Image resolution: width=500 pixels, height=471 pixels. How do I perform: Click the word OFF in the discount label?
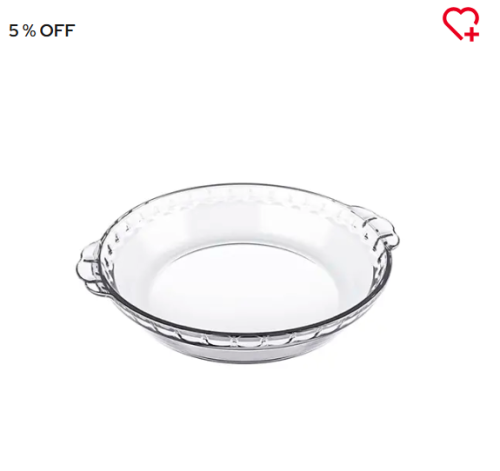57,31
